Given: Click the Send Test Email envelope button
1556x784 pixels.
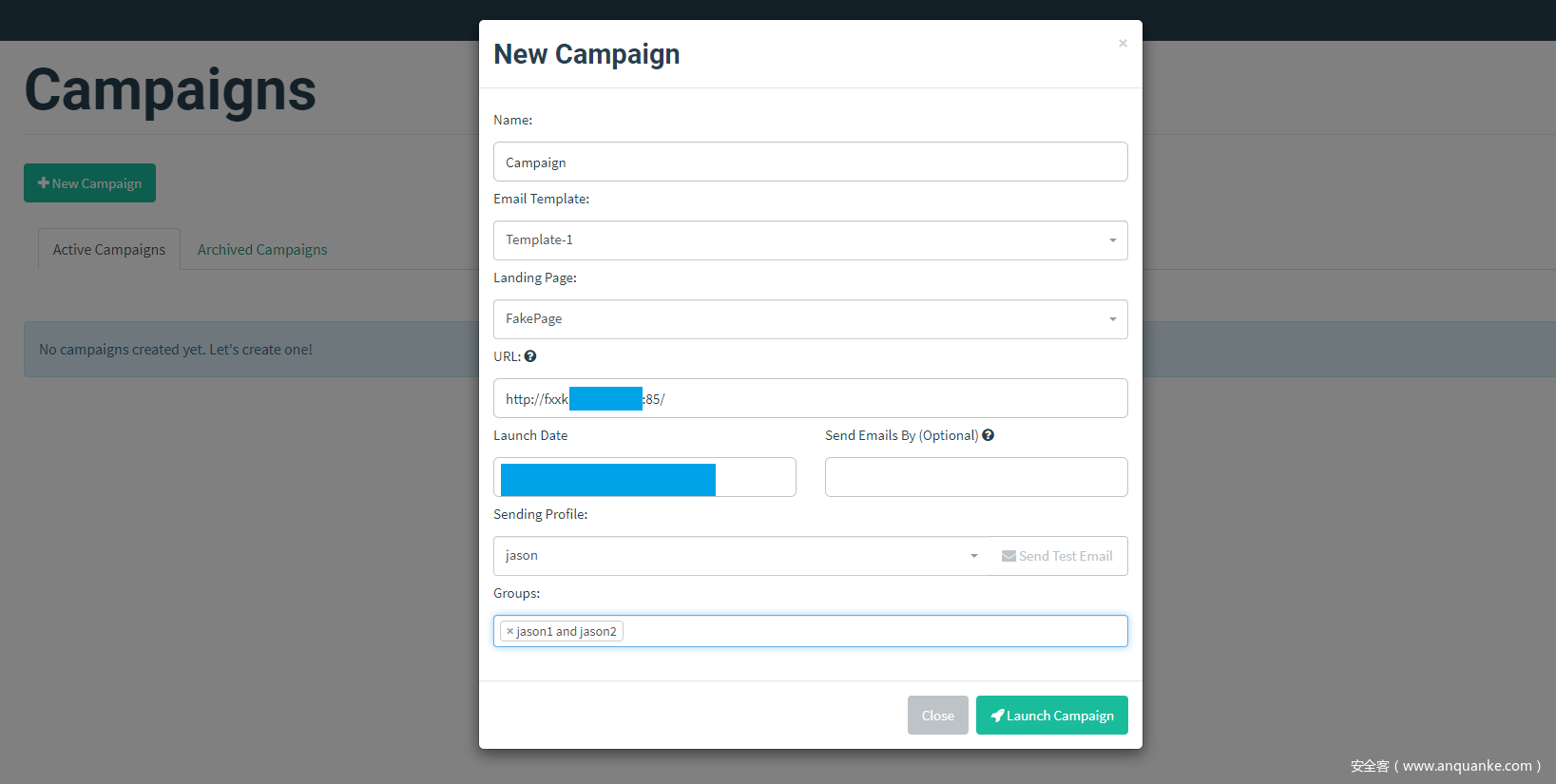Looking at the screenshot, I should point(1057,556).
